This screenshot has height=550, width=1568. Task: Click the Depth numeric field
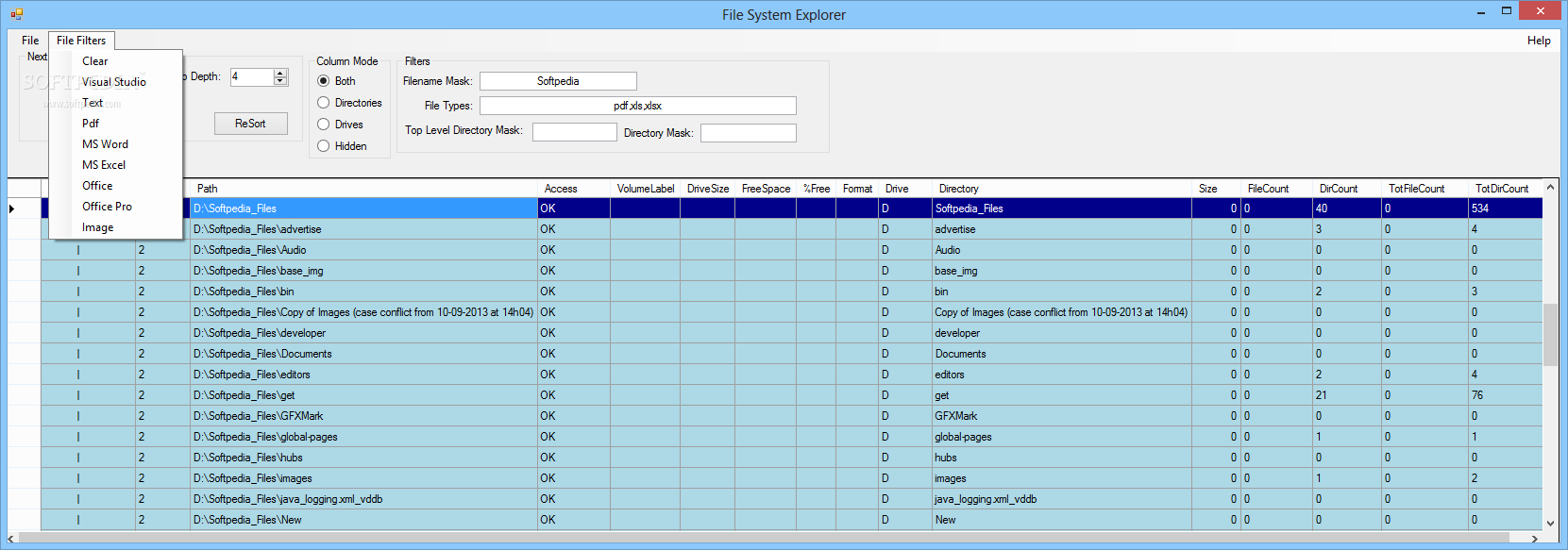[x=252, y=77]
